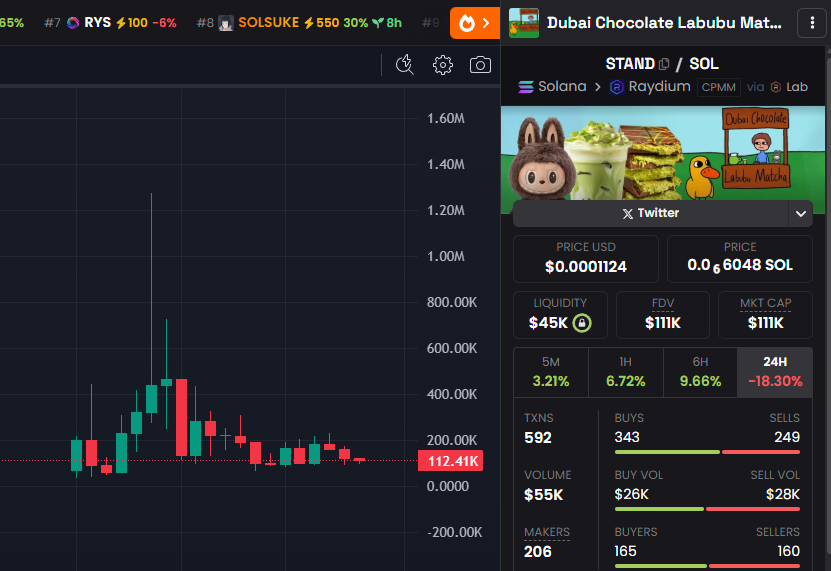Click the SELLS 249 value

click(x=786, y=437)
